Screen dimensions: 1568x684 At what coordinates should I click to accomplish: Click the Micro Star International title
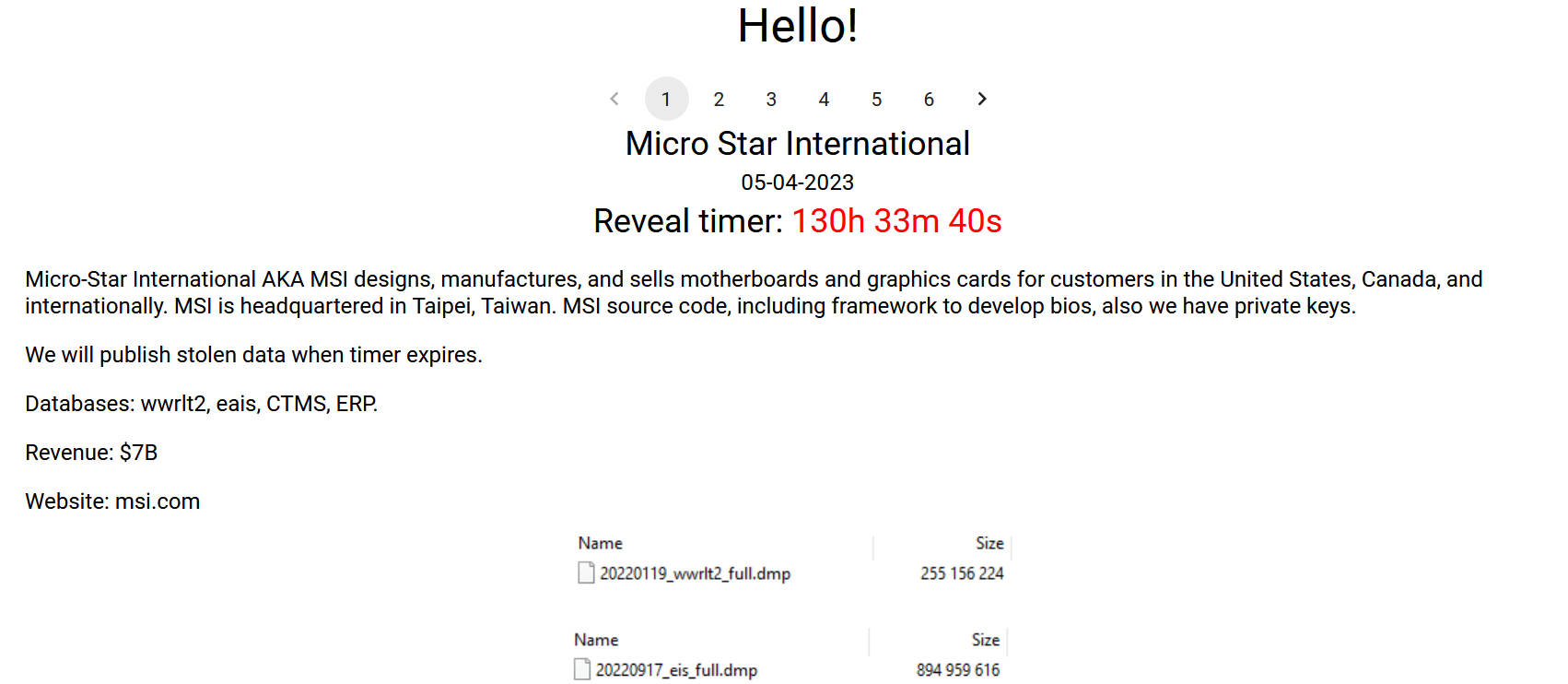click(798, 144)
